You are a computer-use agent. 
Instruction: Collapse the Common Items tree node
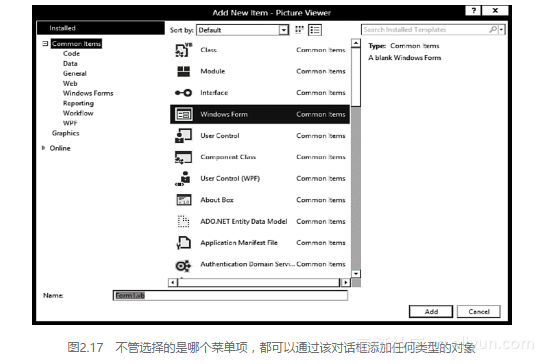(45, 43)
